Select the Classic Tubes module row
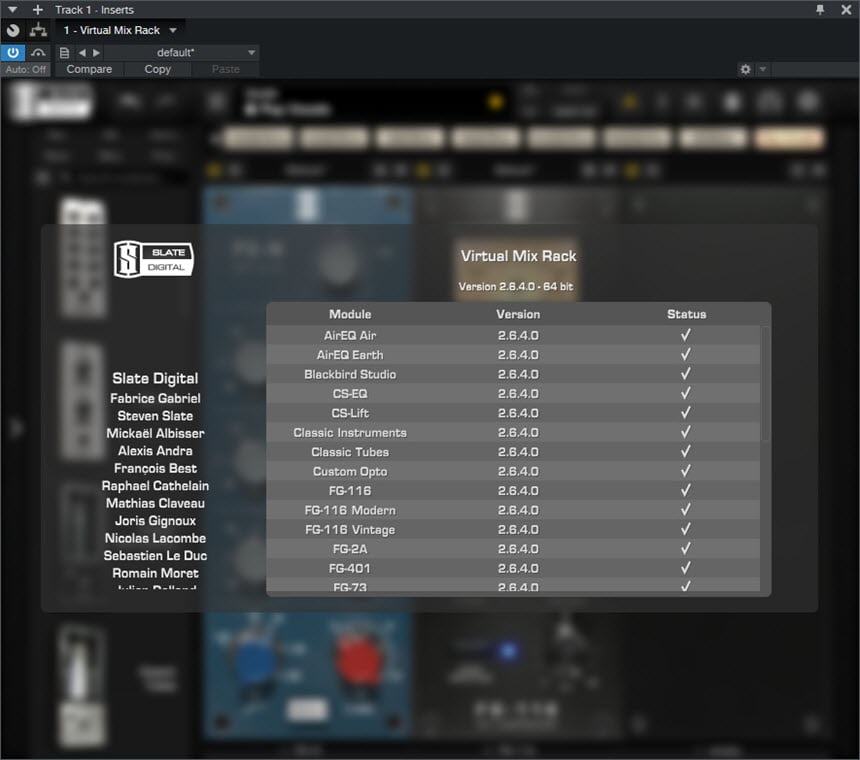 pyautogui.click(x=513, y=452)
